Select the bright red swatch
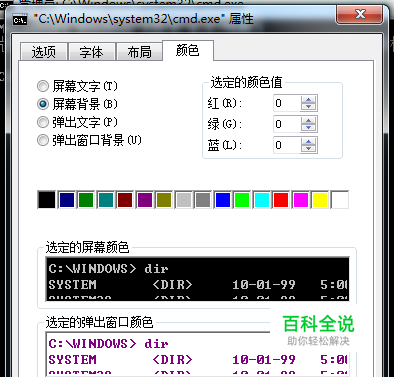Screen dimensions: 394x377 (x=281, y=200)
